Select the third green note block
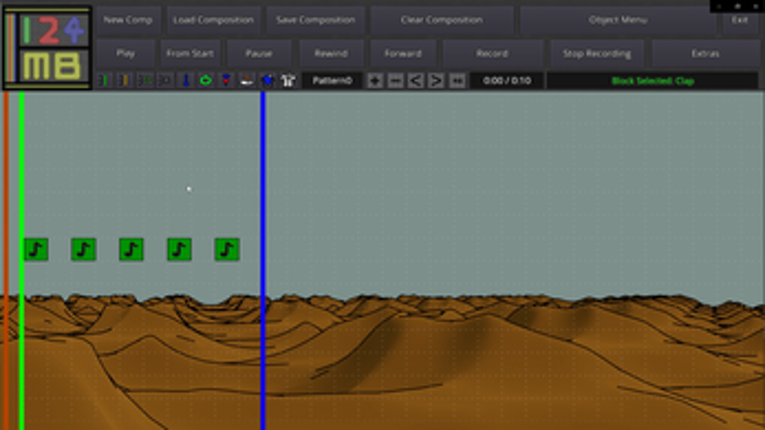 pos(131,249)
